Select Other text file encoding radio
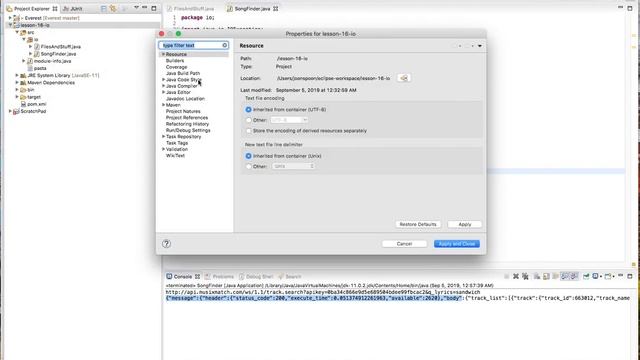640x360 pixels. [249, 120]
